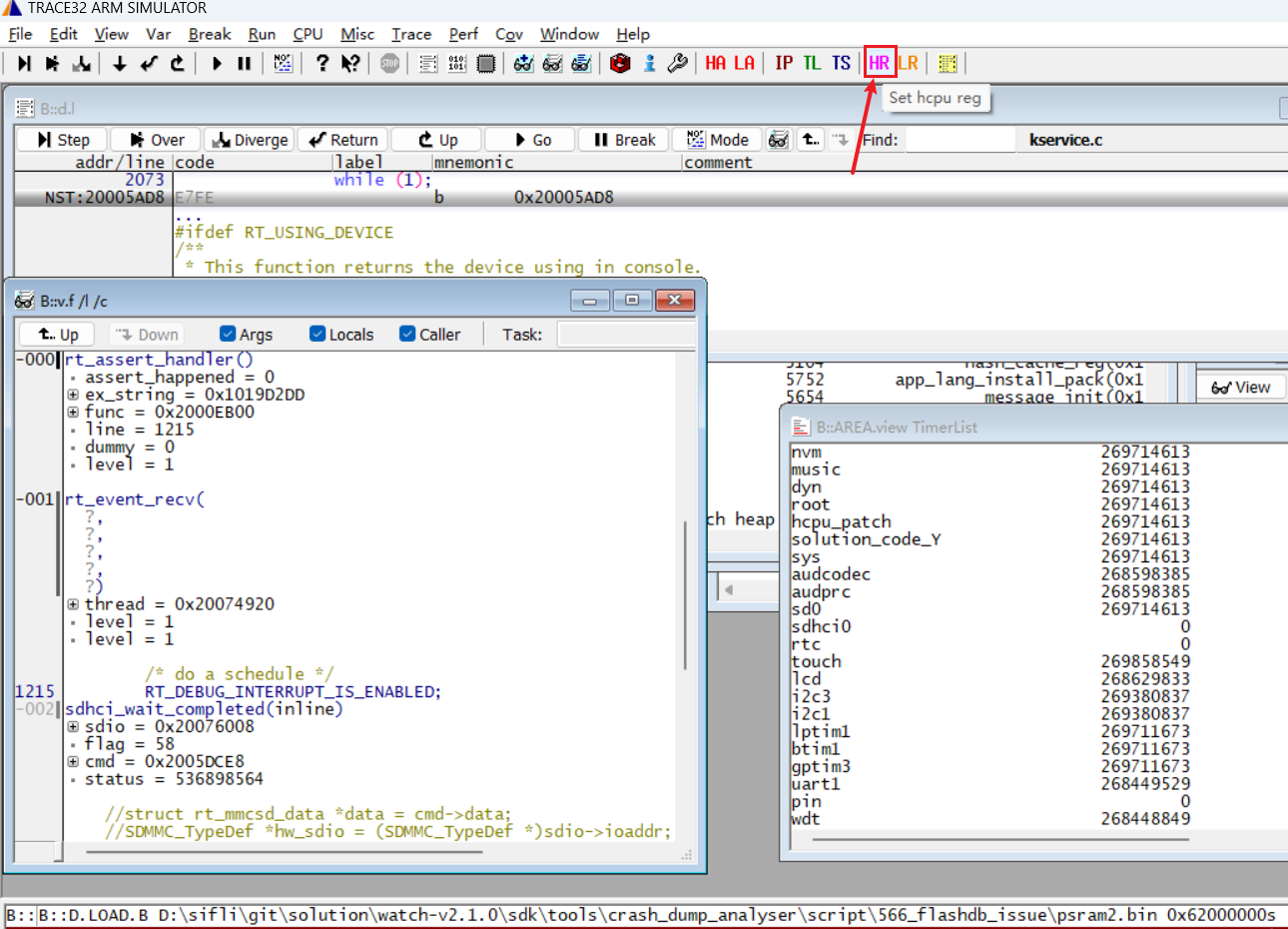Image resolution: width=1288 pixels, height=929 pixels.
Task: Click the down-arrow Next icon in main toolbar
Action: (x=120, y=63)
